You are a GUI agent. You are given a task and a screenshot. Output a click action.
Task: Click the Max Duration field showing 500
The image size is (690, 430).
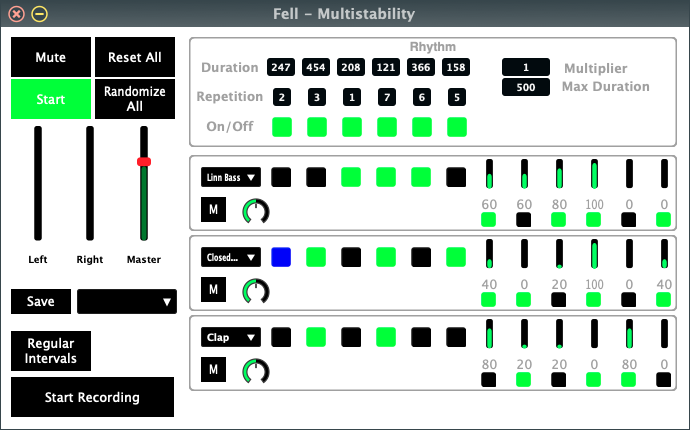click(x=532, y=87)
